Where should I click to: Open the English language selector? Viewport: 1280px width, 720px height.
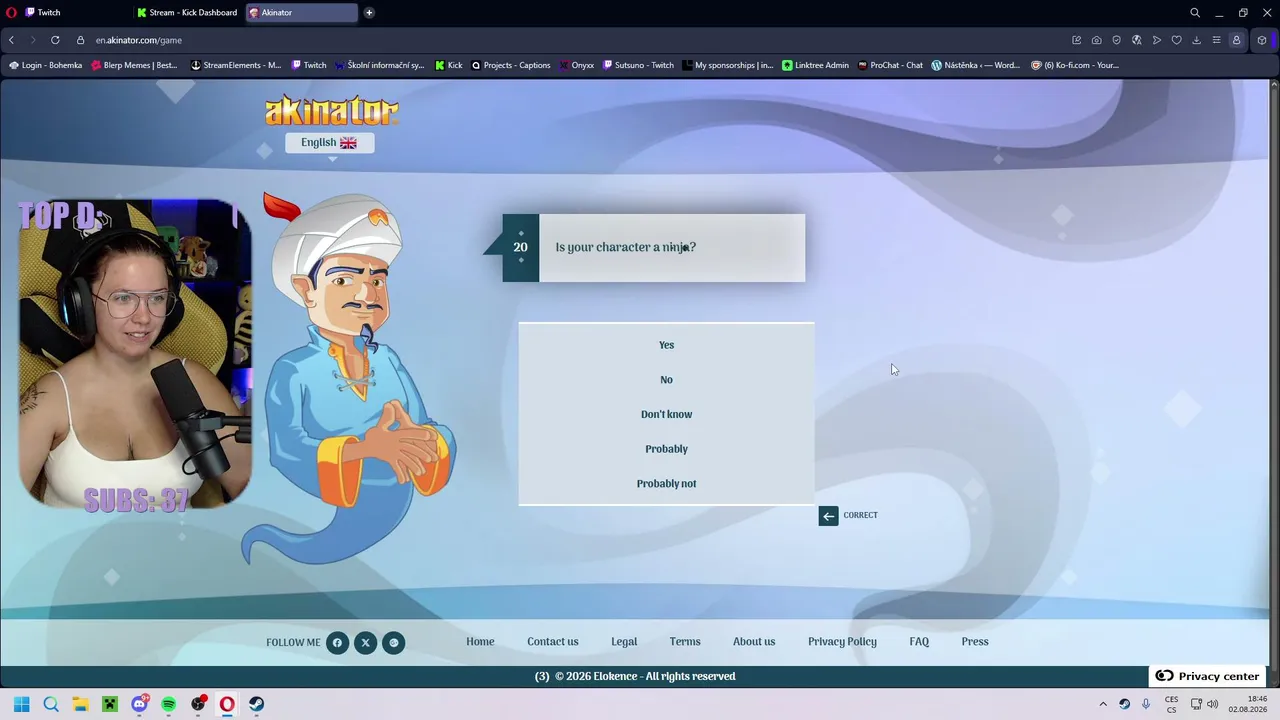(x=329, y=143)
